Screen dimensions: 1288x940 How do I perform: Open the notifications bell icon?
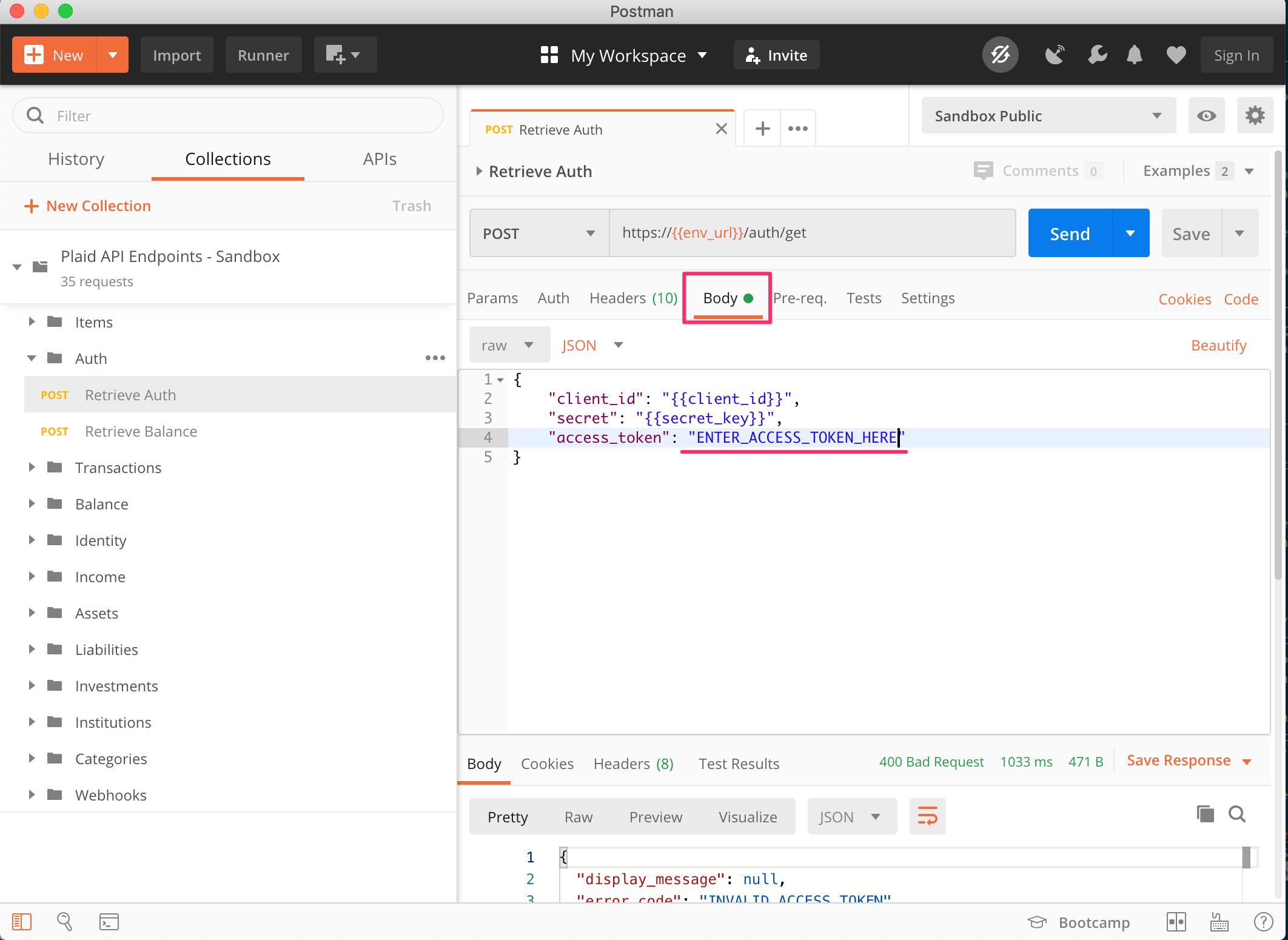pos(1135,55)
